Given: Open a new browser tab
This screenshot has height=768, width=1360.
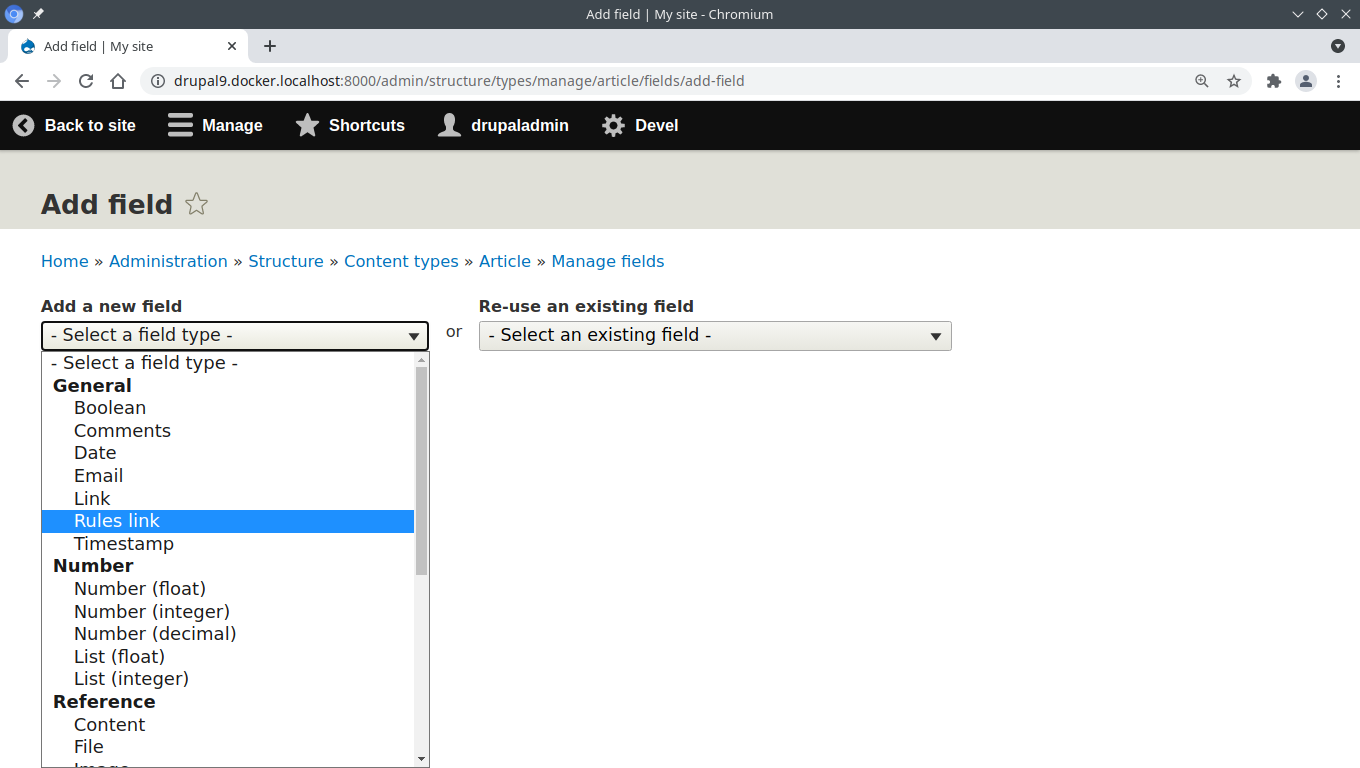Looking at the screenshot, I should [269, 46].
